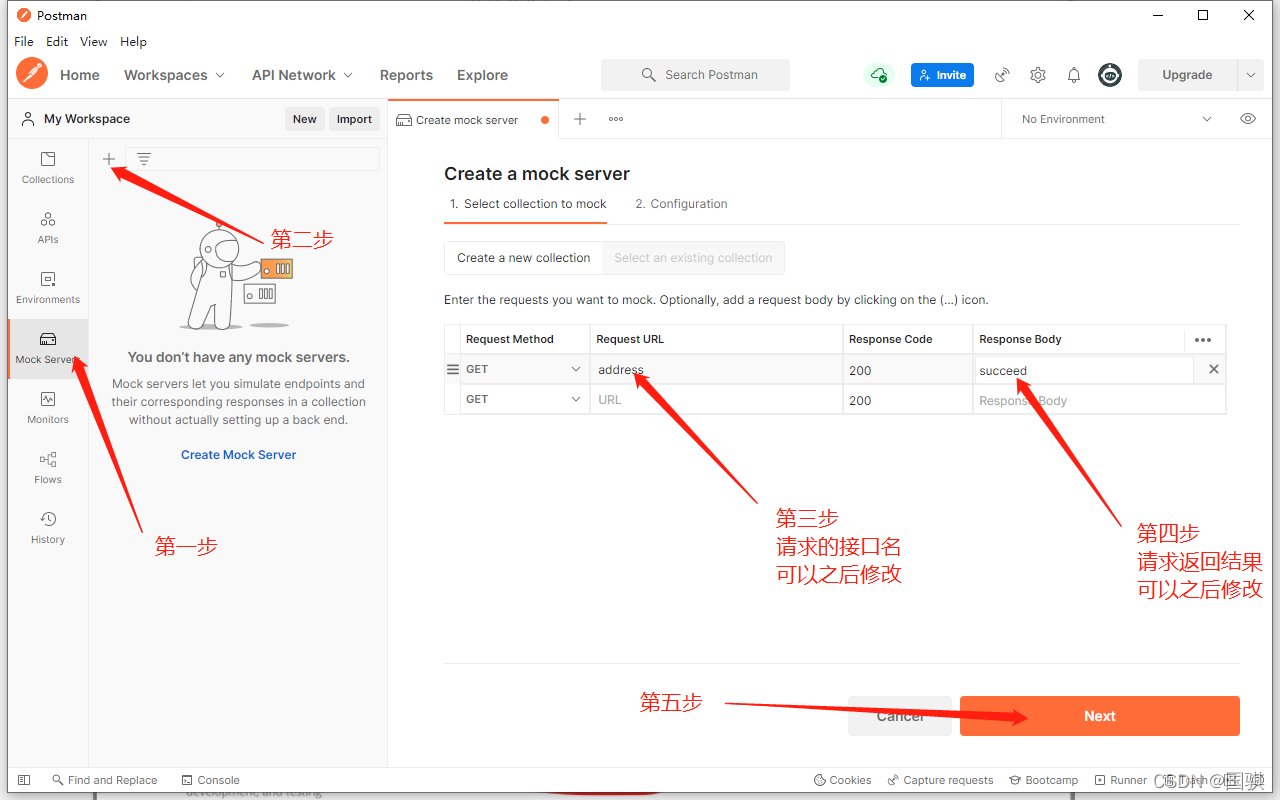
Task: Open Cookies in status bar
Action: 843,780
